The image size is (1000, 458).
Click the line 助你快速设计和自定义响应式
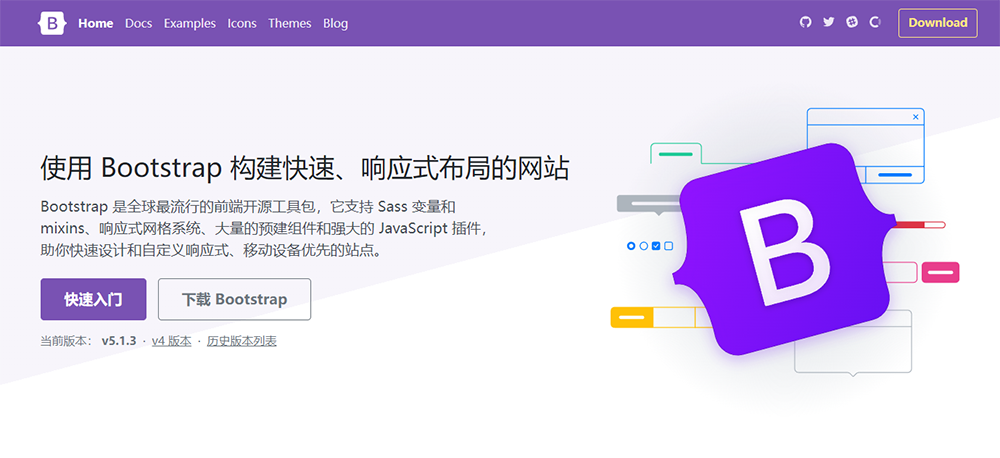pyautogui.click(x=213, y=249)
